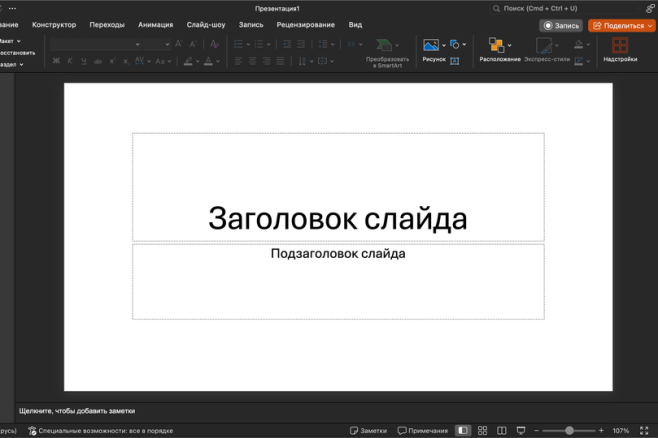Open character spacing AV options
The width and height of the screenshot is (658, 438).
pos(142,61)
